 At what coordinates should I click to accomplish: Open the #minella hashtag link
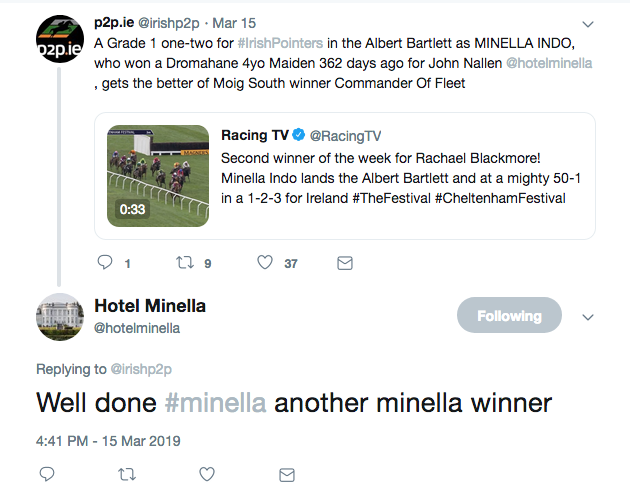(215, 403)
